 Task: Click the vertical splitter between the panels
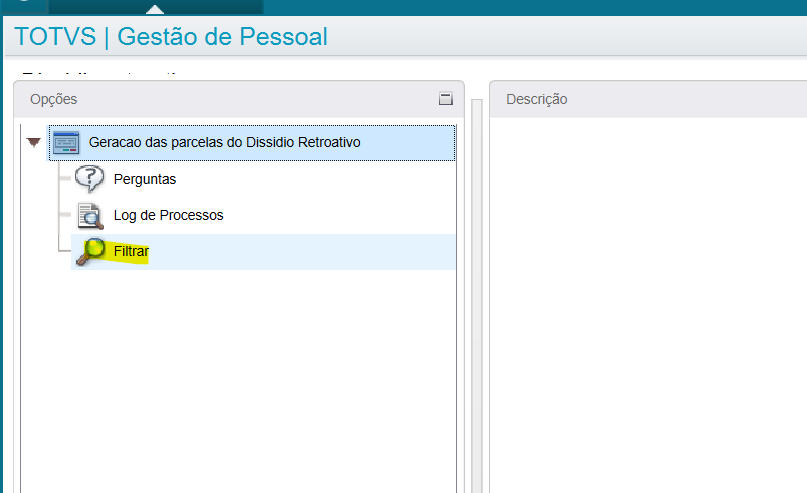pyautogui.click(x=477, y=296)
